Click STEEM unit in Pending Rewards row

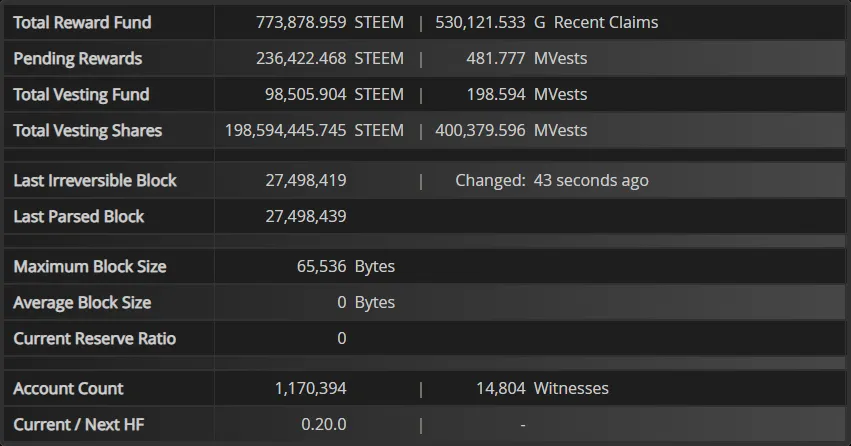[x=379, y=58]
